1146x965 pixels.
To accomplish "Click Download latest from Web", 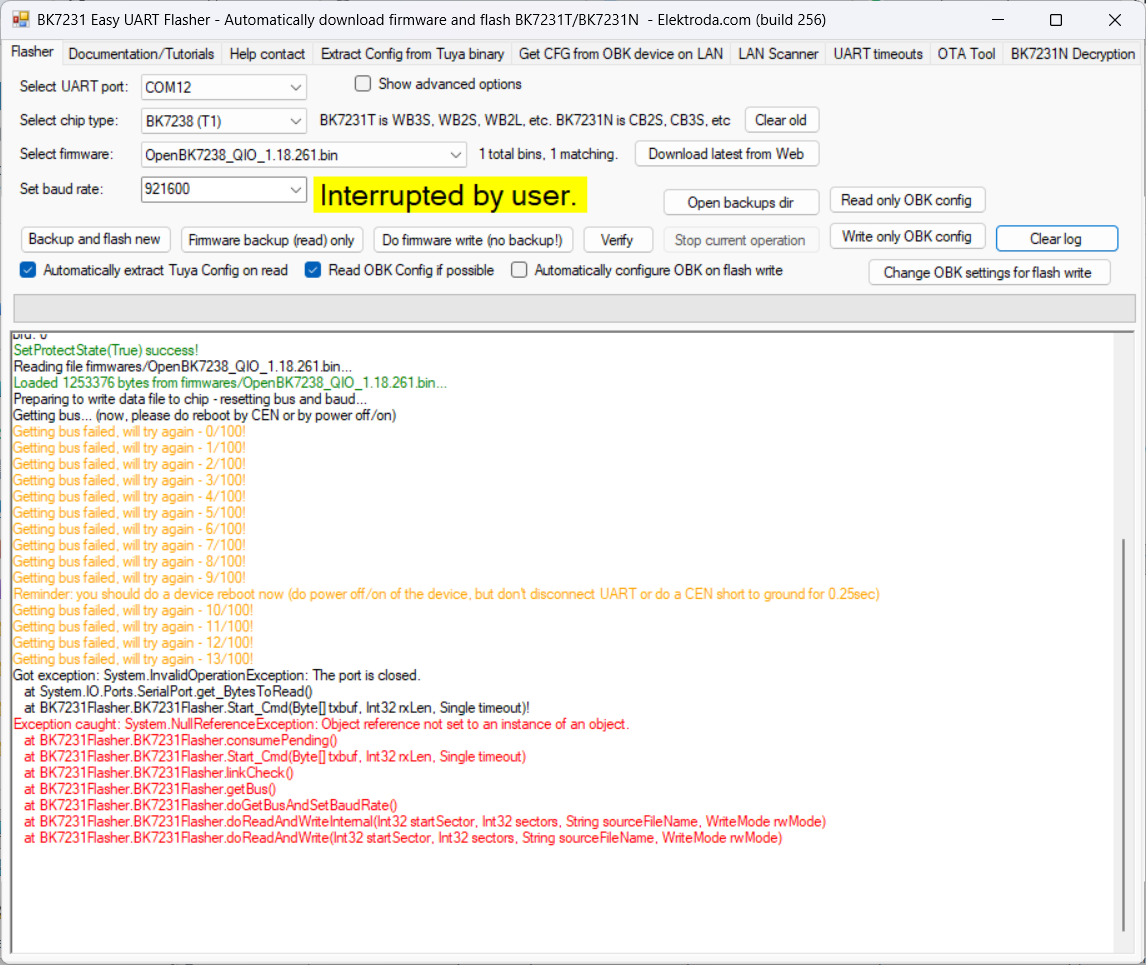I will pyautogui.click(x=726, y=154).
